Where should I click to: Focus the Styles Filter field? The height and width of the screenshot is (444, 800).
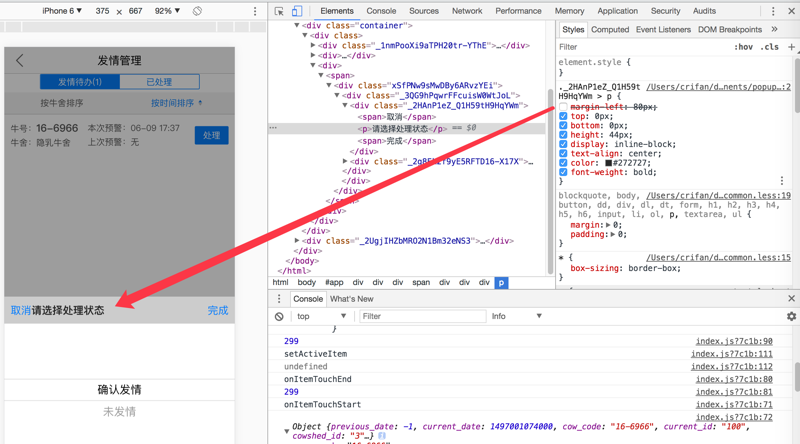[643, 47]
